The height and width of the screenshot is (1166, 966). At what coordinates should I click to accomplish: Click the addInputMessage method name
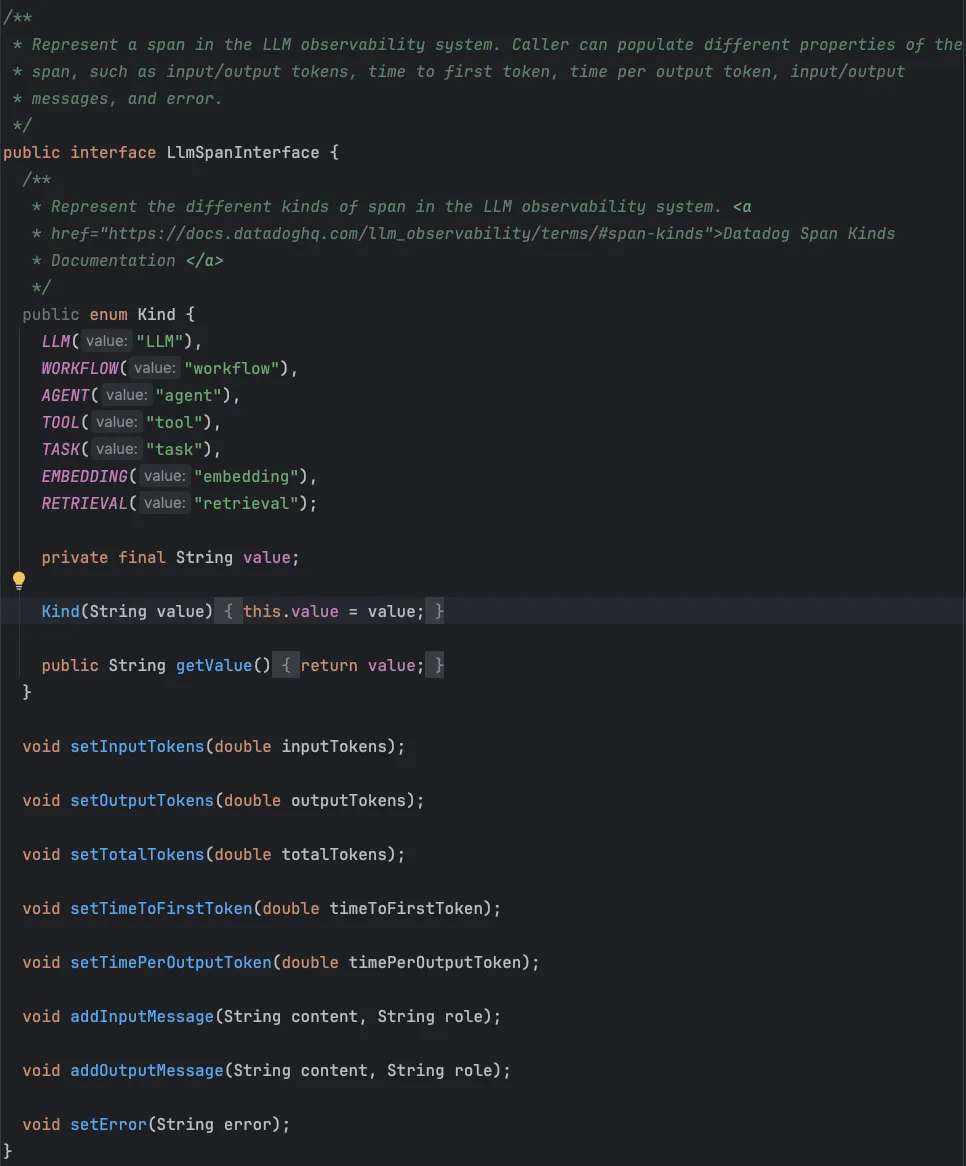[142, 1017]
